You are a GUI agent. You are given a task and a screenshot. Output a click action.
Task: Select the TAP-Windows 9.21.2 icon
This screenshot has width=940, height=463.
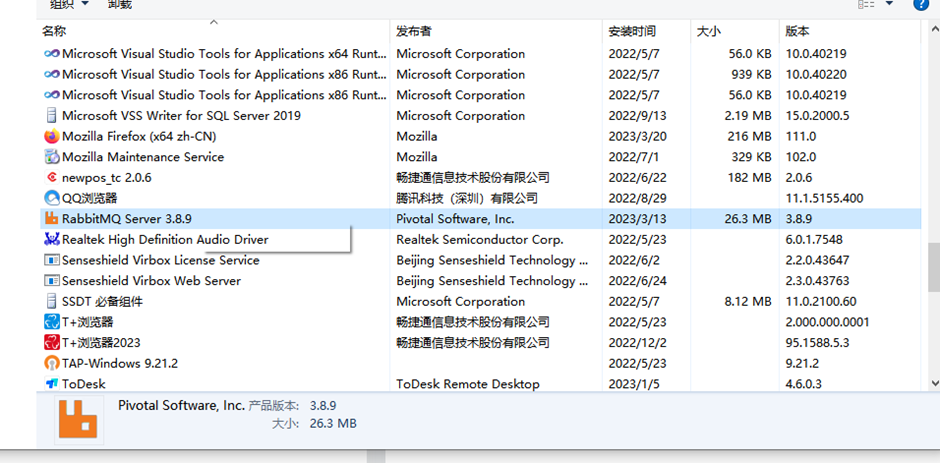point(52,363)
